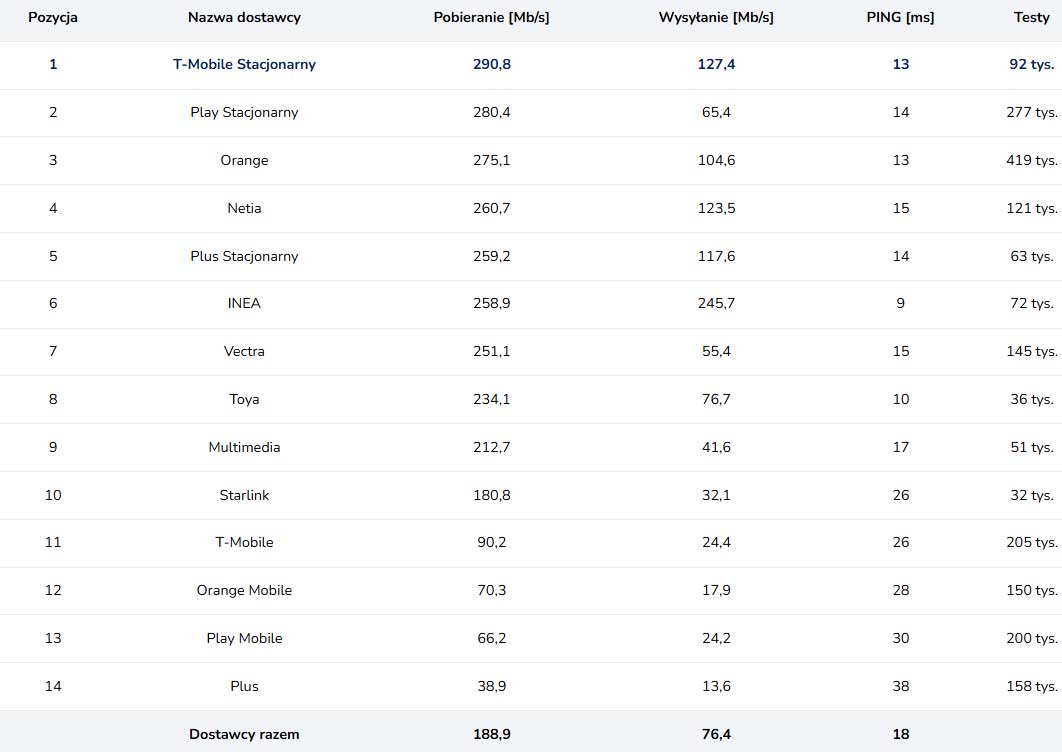This screenshot has width=1062, height=752.
Task: Click the Nazwa dostawcy column header
Action: point(244,17)
